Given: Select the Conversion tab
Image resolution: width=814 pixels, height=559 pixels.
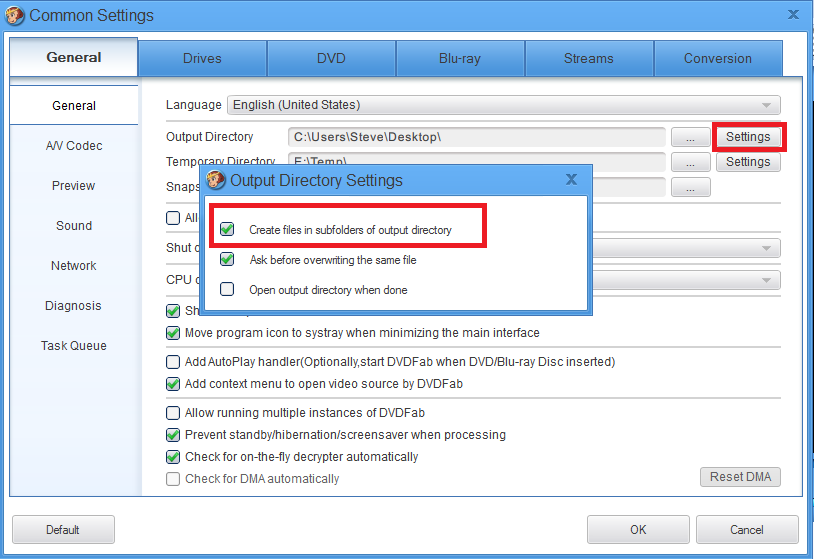Looking at the screenshot, I should 718,58.
